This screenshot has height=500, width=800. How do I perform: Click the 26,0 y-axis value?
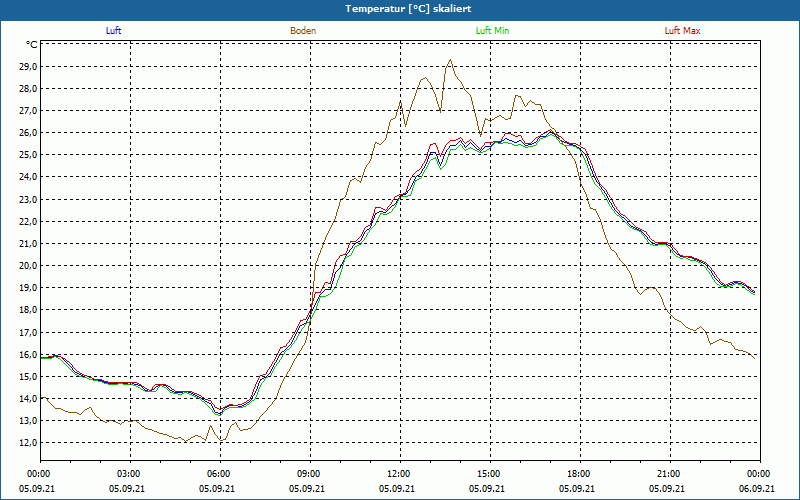[28, 133]
